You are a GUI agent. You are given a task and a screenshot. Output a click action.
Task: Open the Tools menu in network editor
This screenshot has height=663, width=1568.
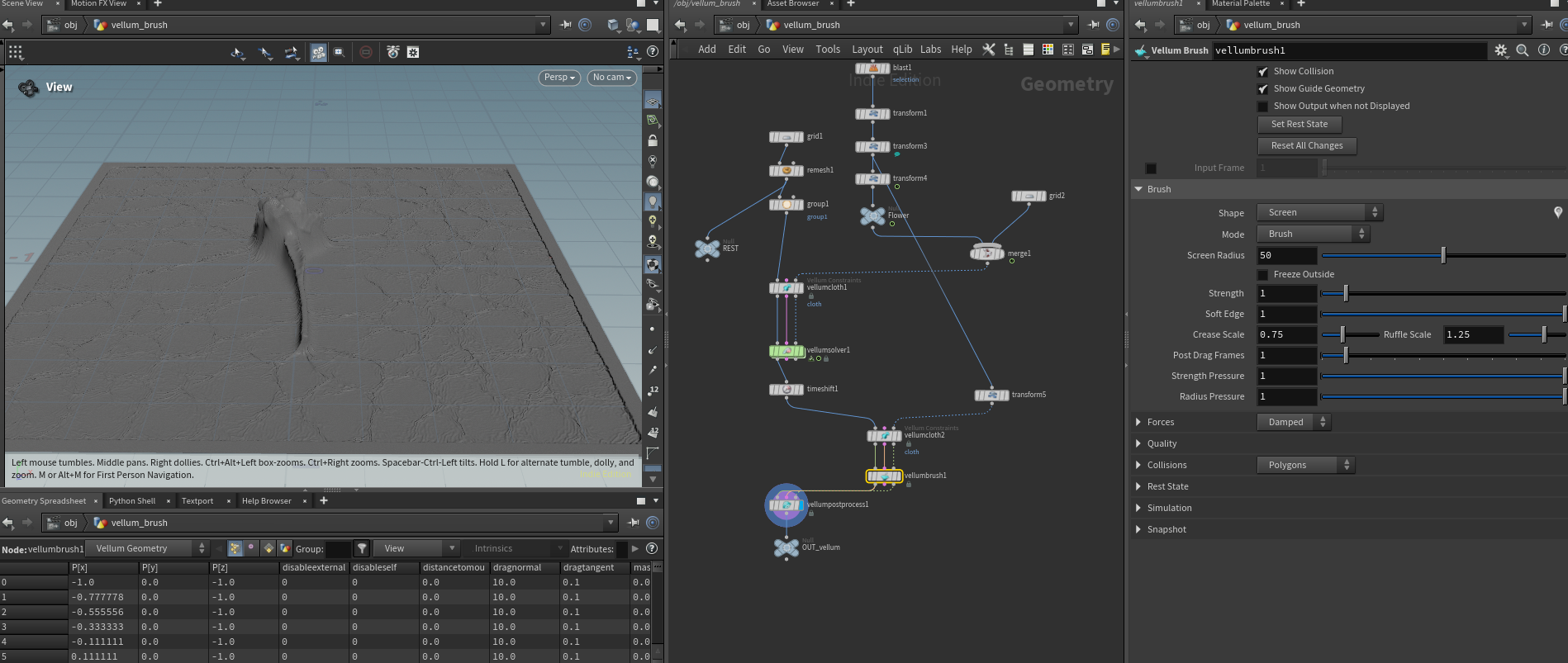(828, 50)
